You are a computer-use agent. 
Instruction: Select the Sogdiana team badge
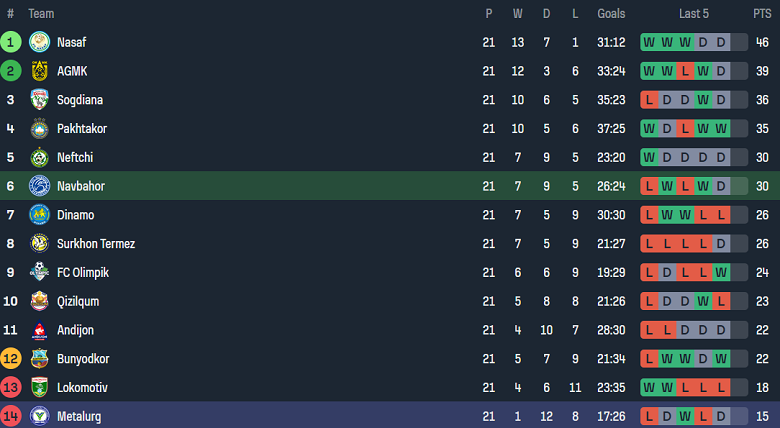39,100
